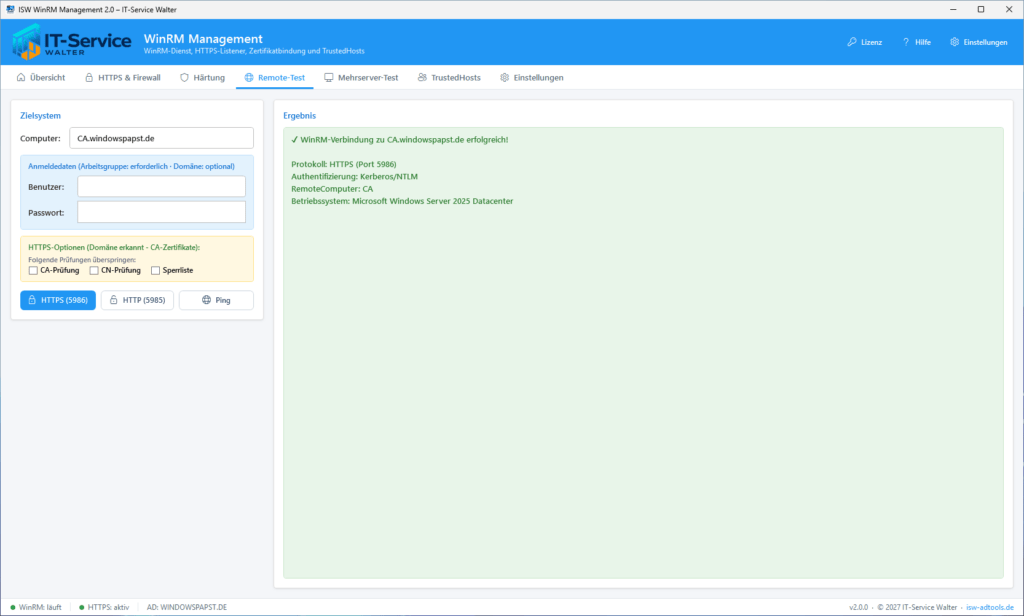This screenshot has height=616, width=1024.
Task: Click the 'Folgende Prüfungen überspringen:' label
Action: click(x=82, y=259)
